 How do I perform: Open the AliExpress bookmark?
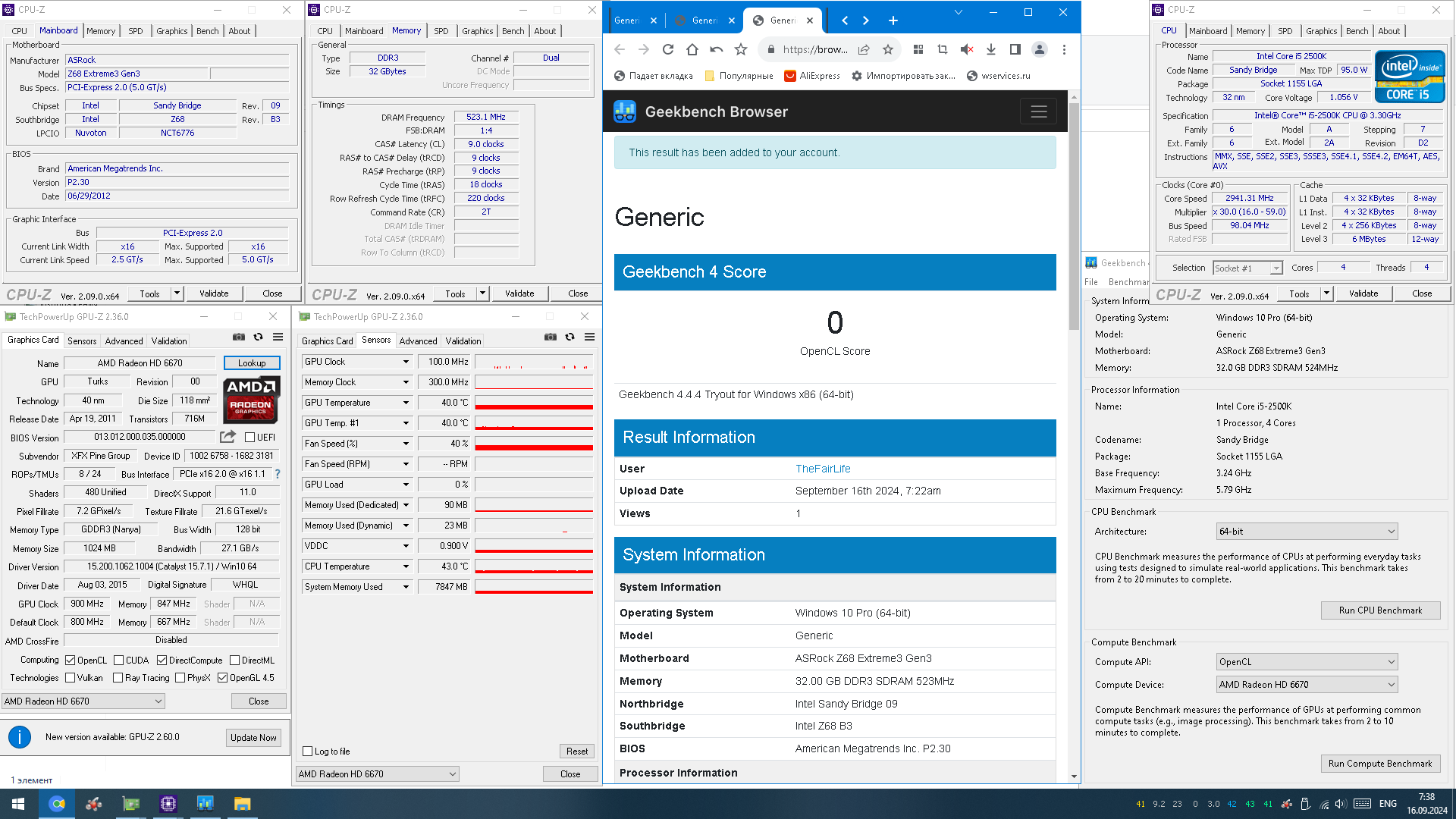(812, 76)
